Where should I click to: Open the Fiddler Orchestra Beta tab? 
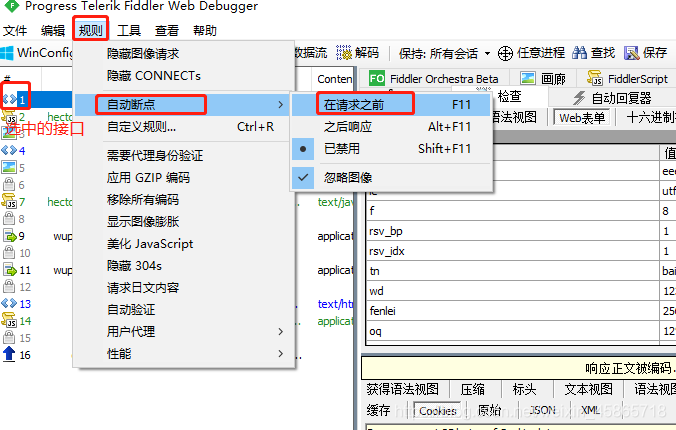click(434, 79)
